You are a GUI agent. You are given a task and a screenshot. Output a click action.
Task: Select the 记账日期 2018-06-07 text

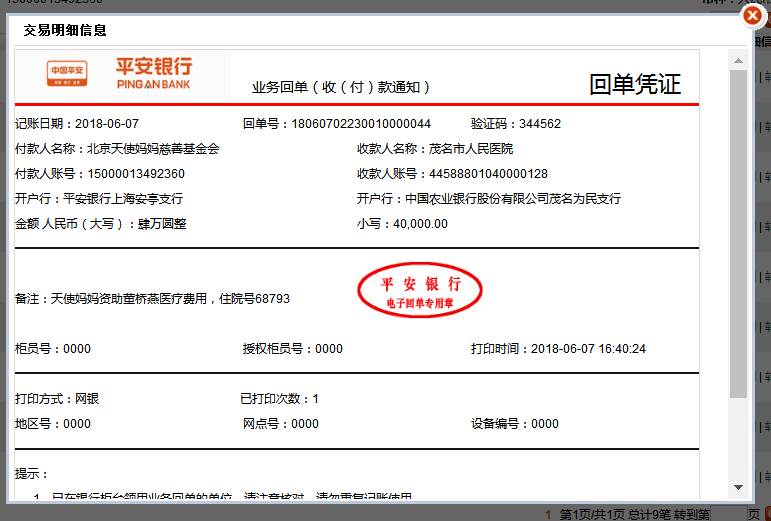tap(77, 123)
